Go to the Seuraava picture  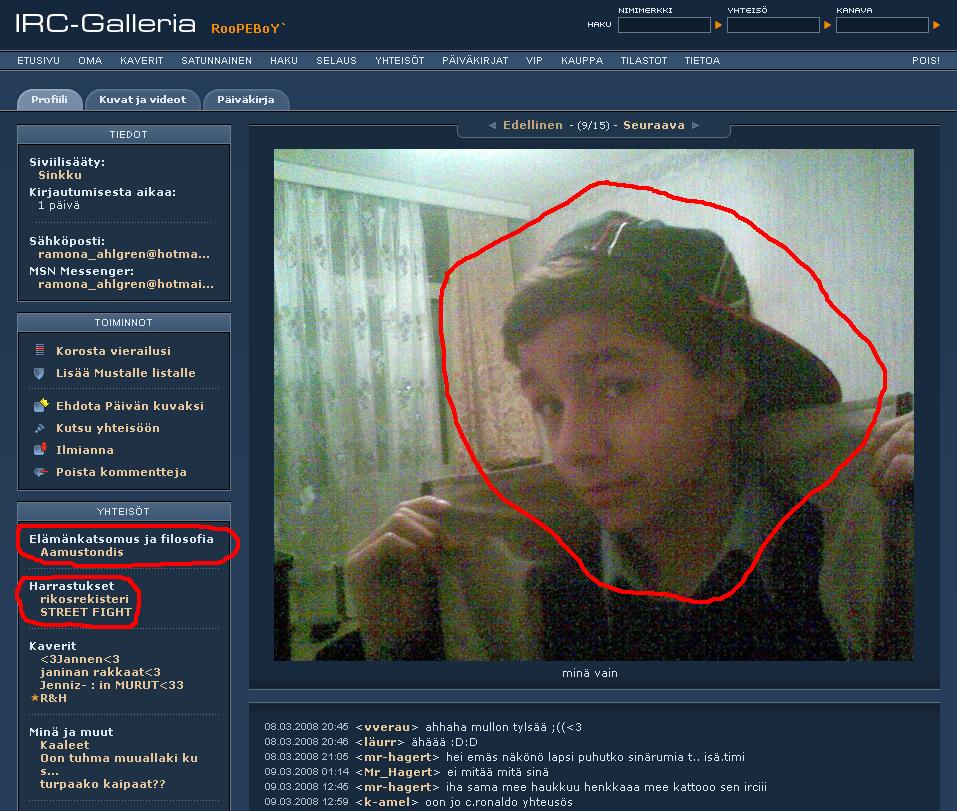[654, 125]
